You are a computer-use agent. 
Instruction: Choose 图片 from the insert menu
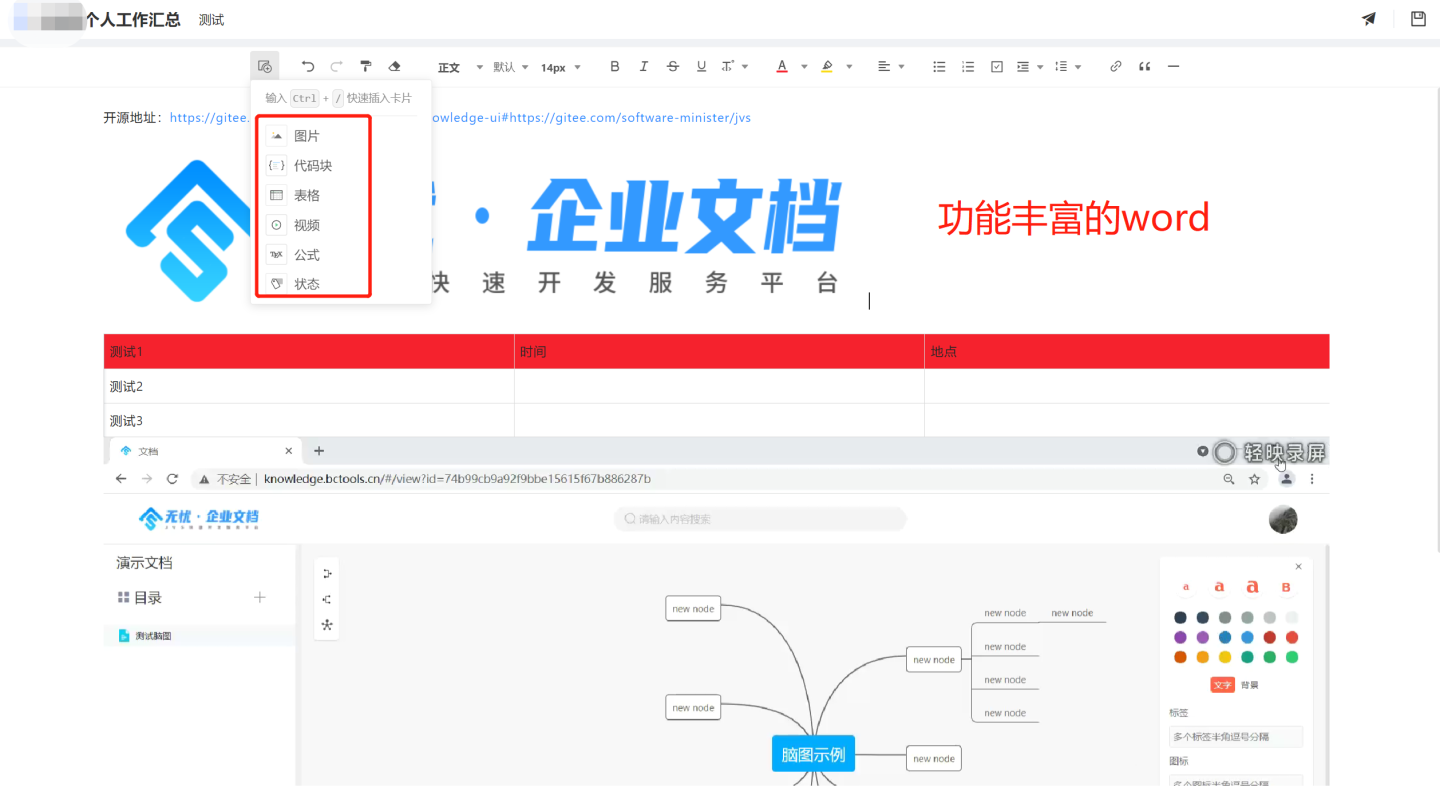341,136
